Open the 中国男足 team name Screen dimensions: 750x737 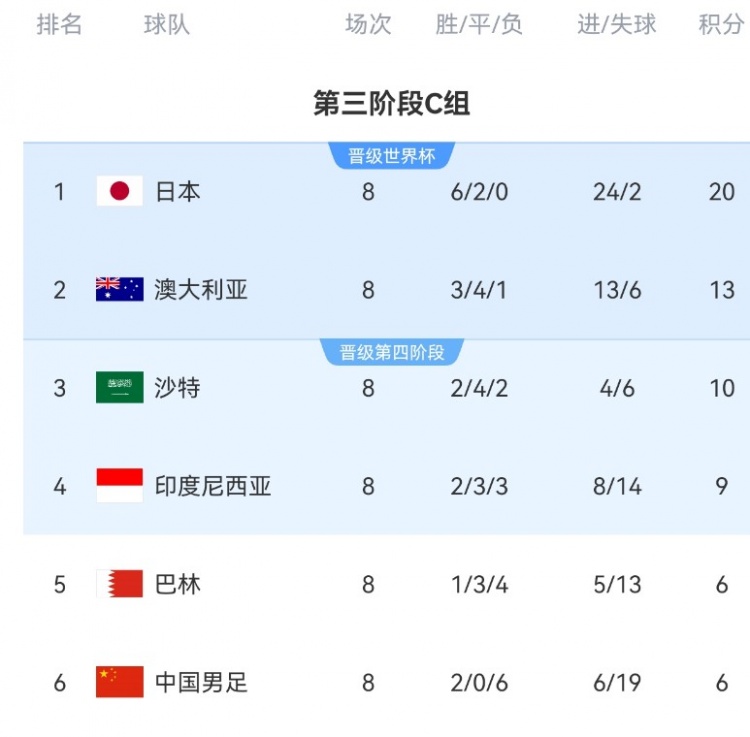click(x=201, y=682)
